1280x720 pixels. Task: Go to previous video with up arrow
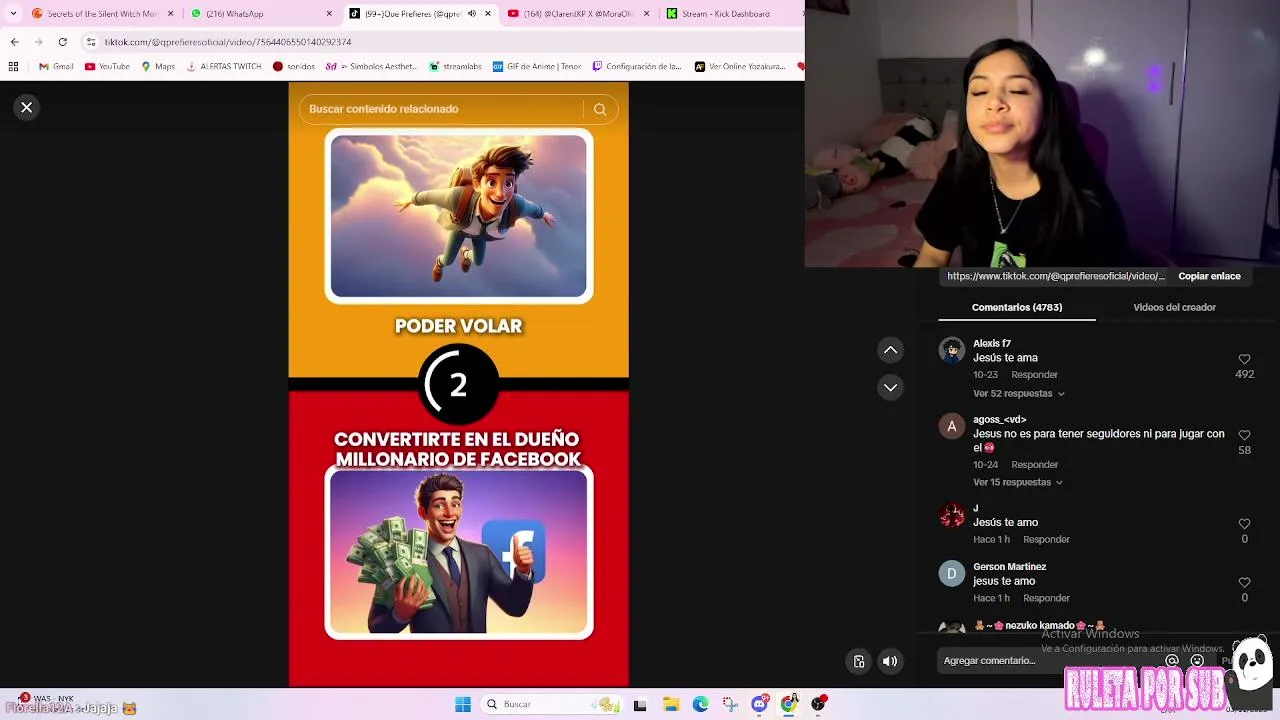coord(890,350)
